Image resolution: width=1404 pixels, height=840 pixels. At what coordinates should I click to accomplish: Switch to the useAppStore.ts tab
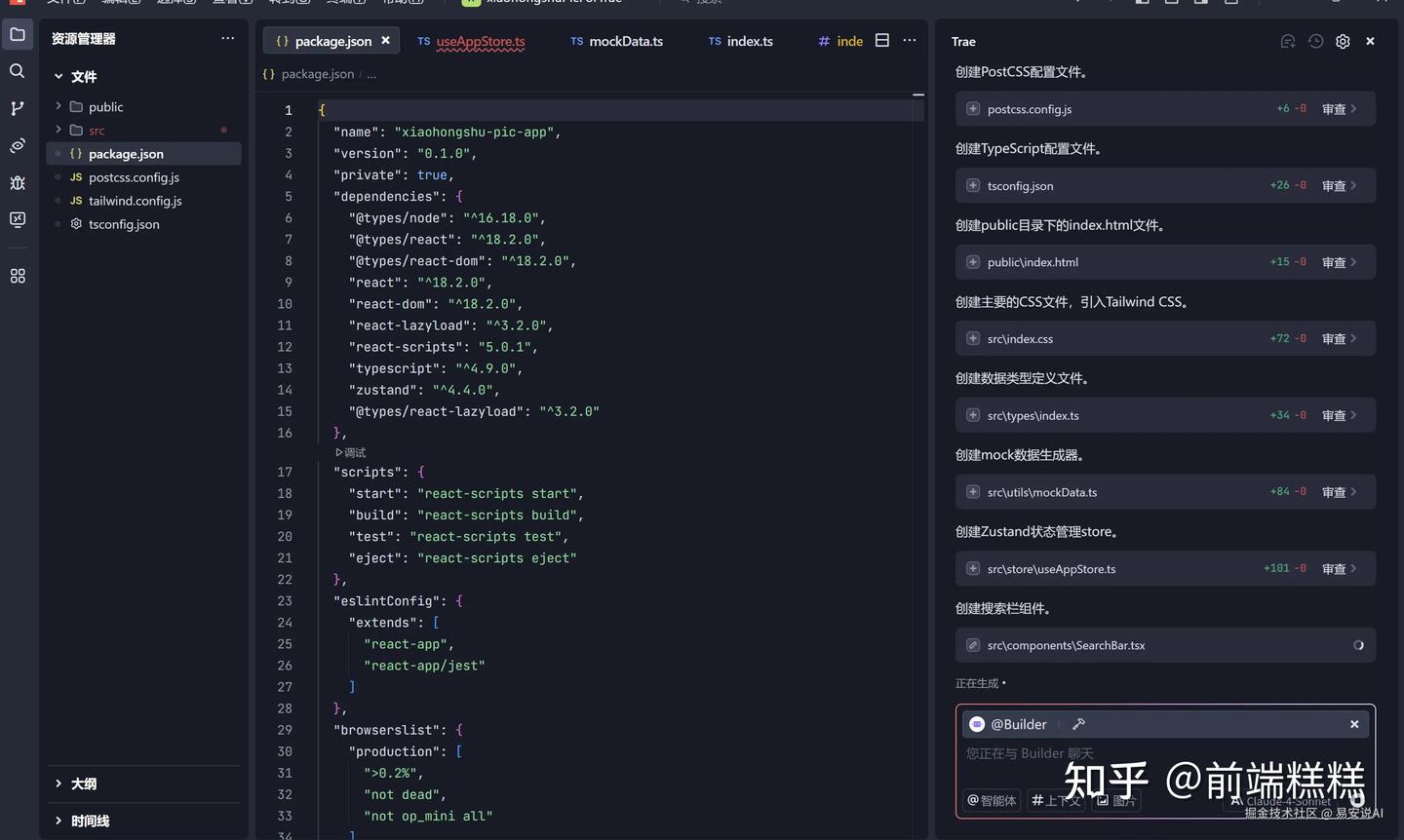click(x=480, y=42)
